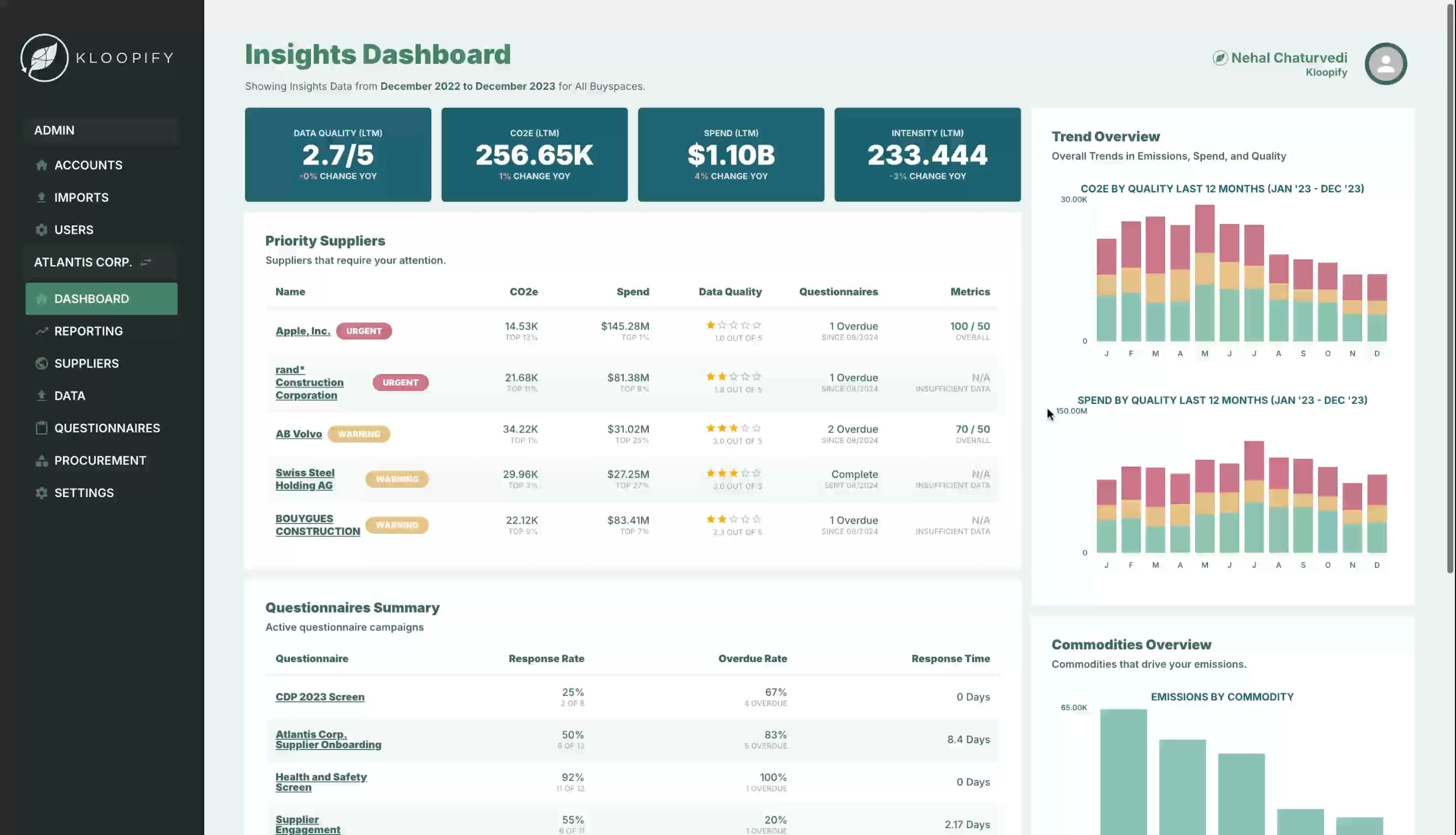Click Swiss Steel's Complete questionnaire status

[x=854, y=474]
